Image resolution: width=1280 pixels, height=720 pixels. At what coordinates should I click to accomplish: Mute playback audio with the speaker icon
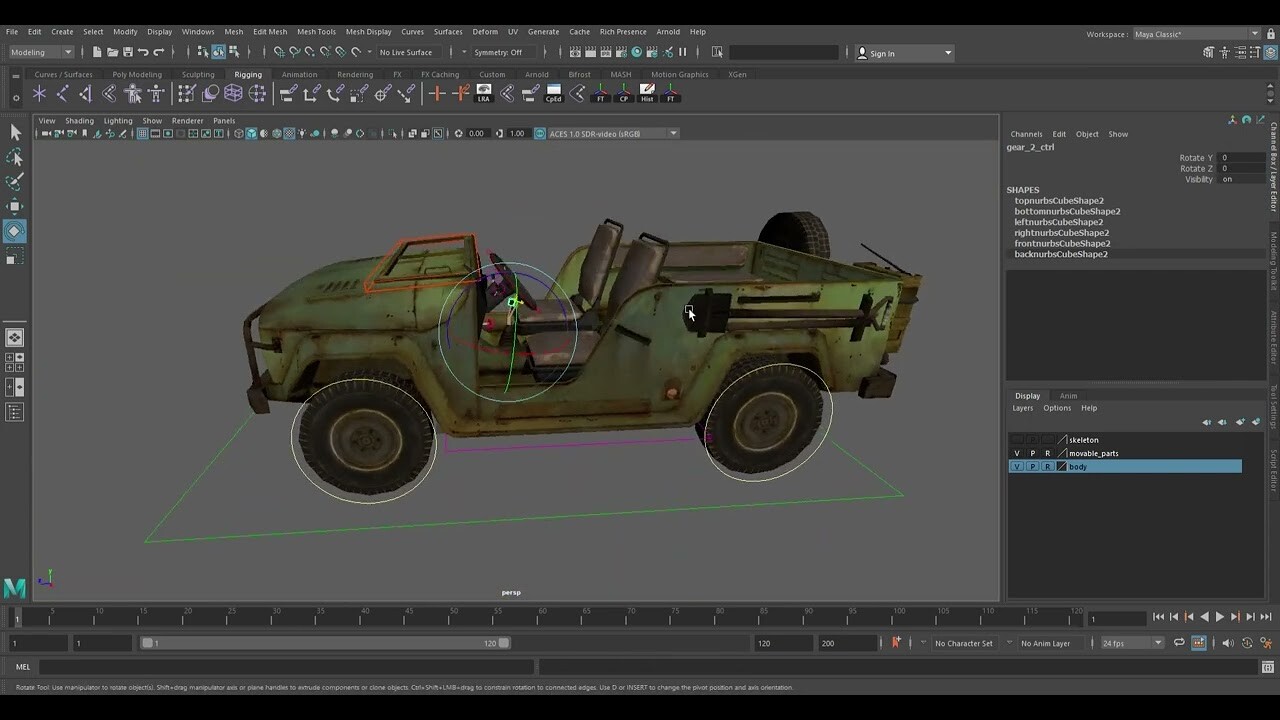[1227, 643]
